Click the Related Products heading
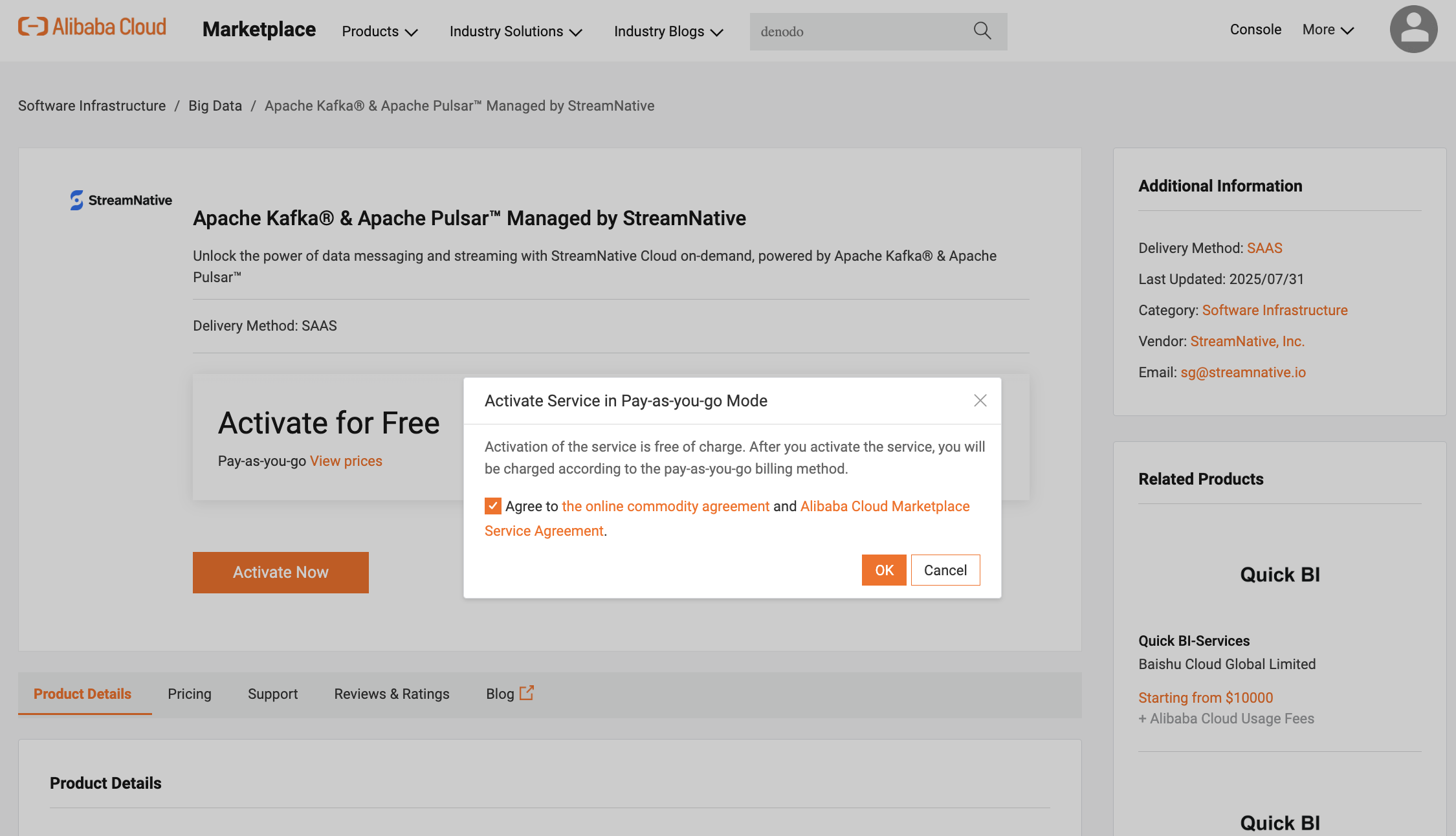 [x=1200, y=479]
